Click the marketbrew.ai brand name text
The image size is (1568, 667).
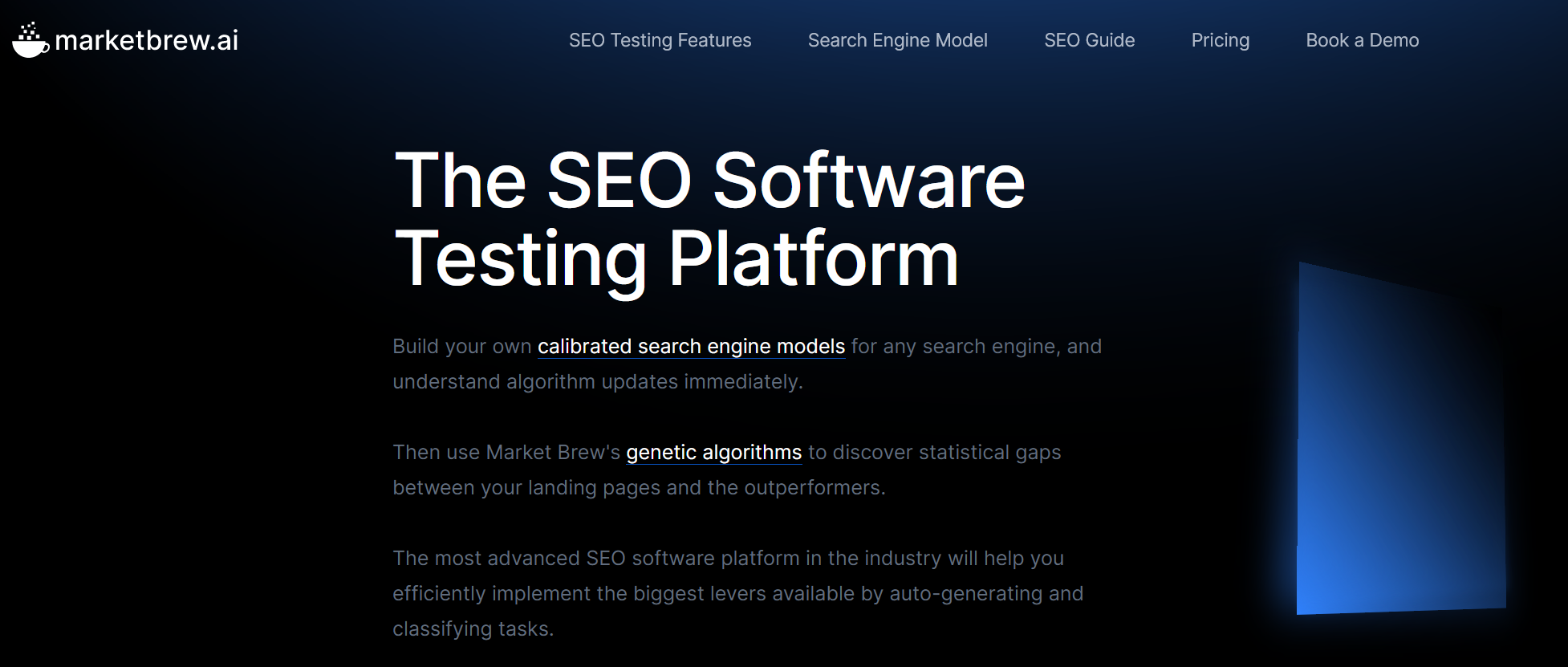click(146, 40)
